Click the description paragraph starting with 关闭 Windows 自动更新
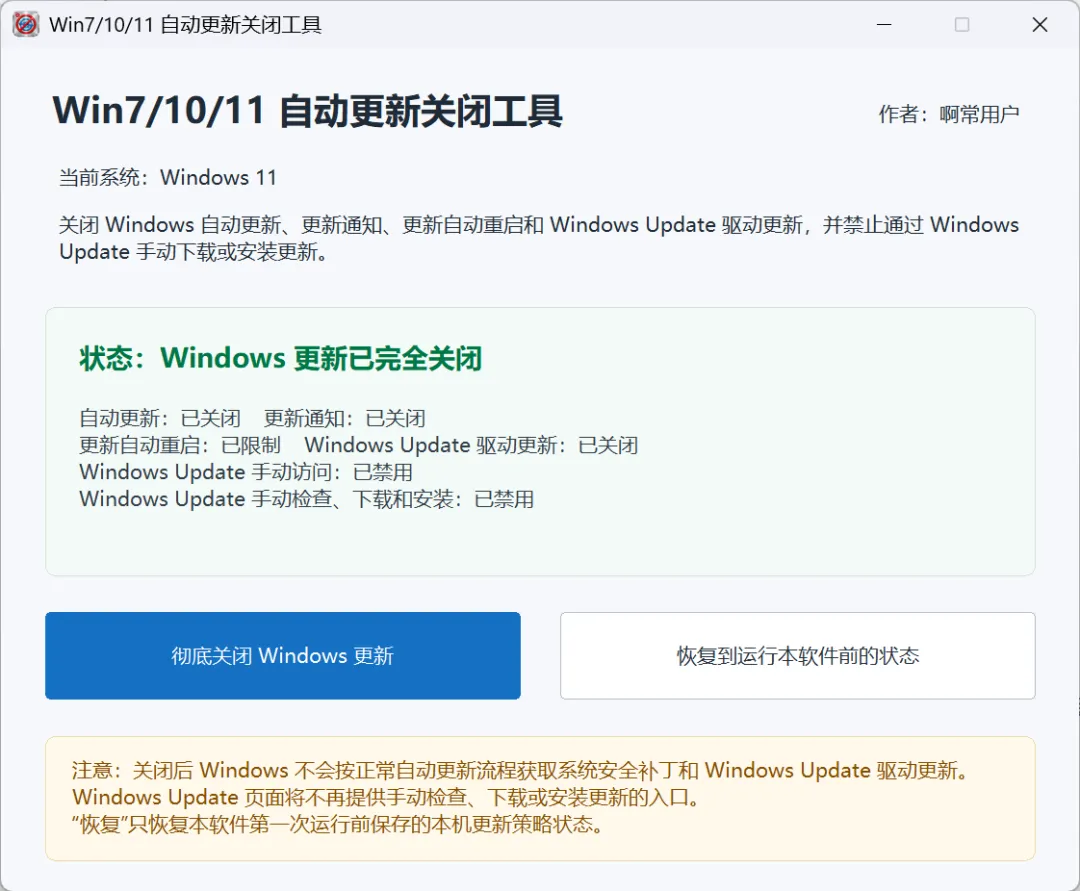1080x891 pixels. click(x=539, y=238)
